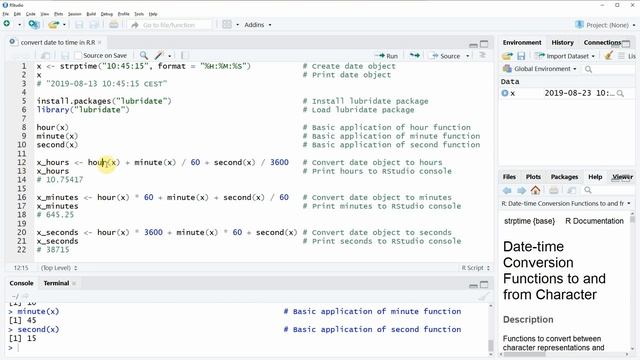Switch to the Help tab
Image resolution: width=640 pixels, height=360 pixels.
coord(595,177)
